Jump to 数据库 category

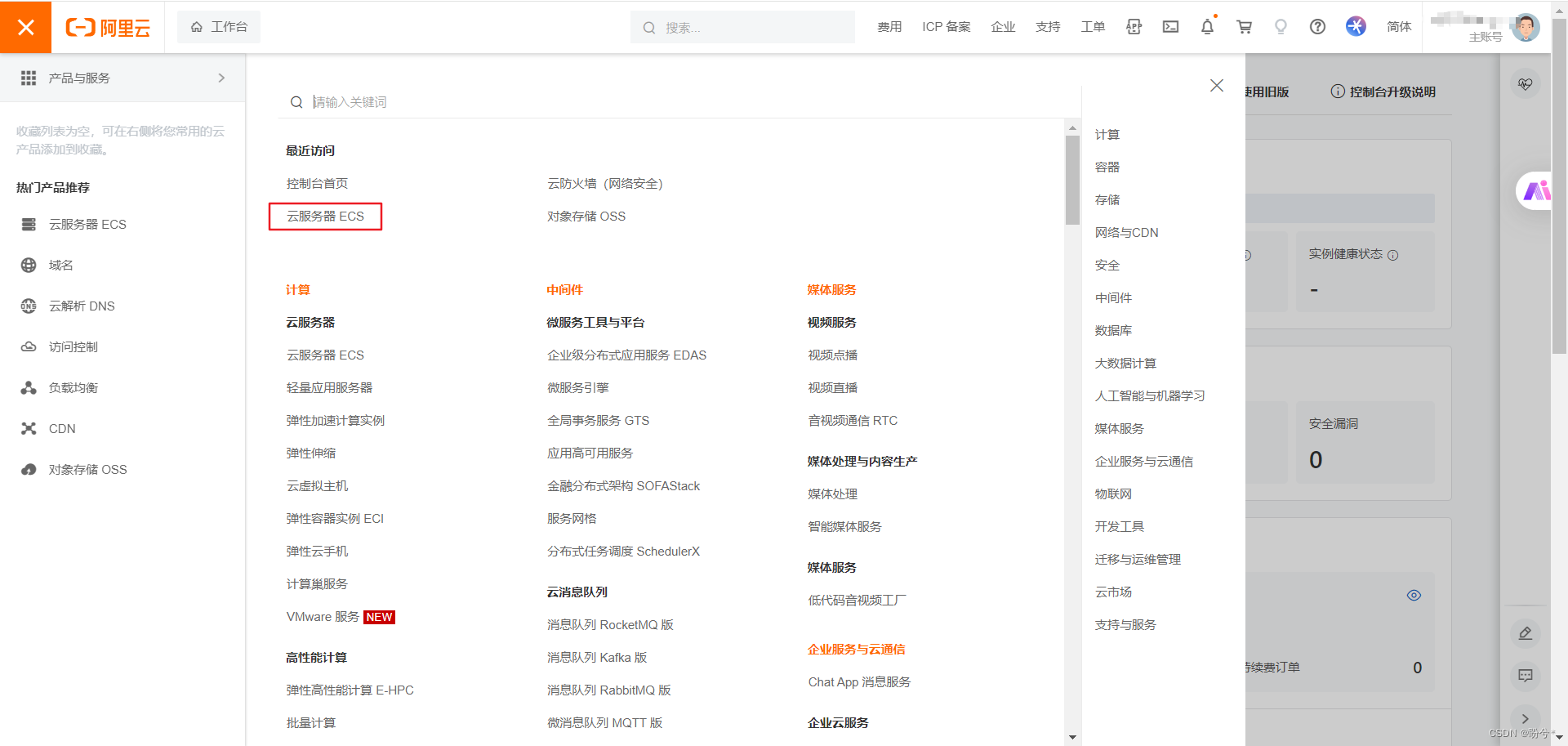click(1113, 331)
